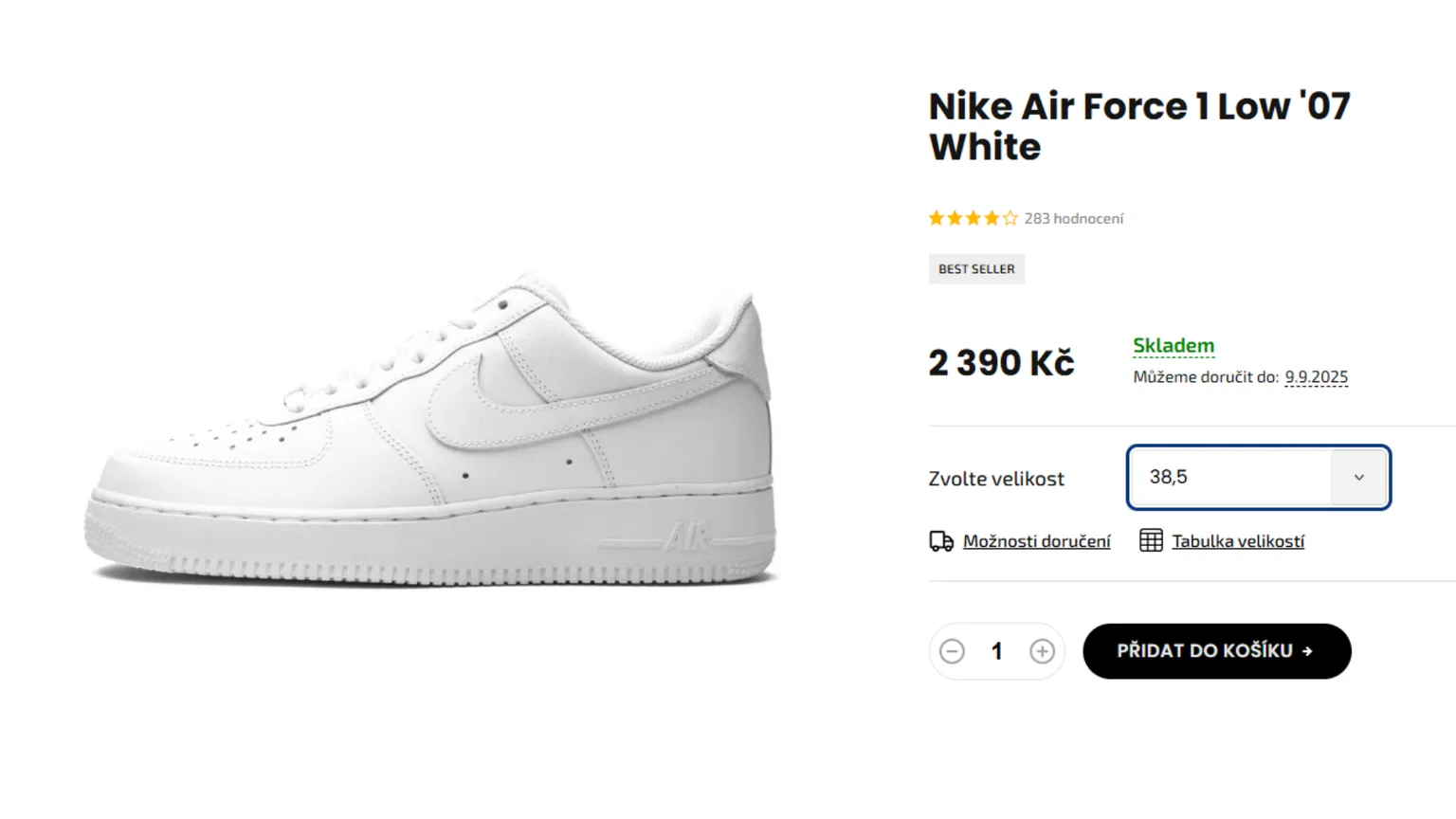
Task: Click the first gold rating star
Action: point(937,219)
